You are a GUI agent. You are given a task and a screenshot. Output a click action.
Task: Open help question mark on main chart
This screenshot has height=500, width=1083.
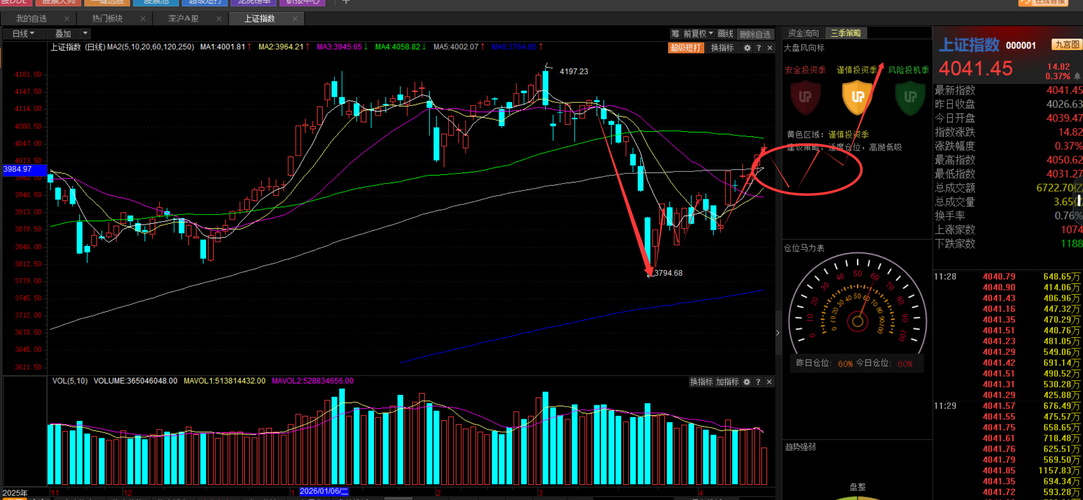pyautogui.click(x=758, y=48)
